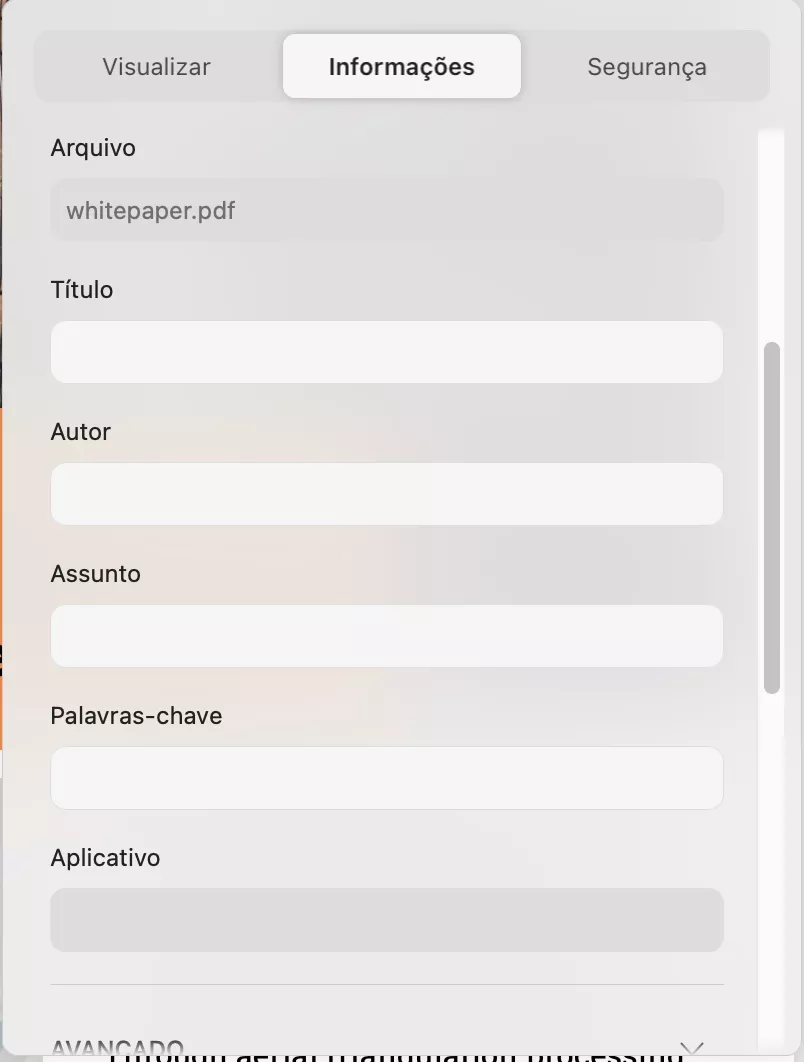Focus the Título text field
Screen dimensions: 804x1062
(x=386, y=352)
